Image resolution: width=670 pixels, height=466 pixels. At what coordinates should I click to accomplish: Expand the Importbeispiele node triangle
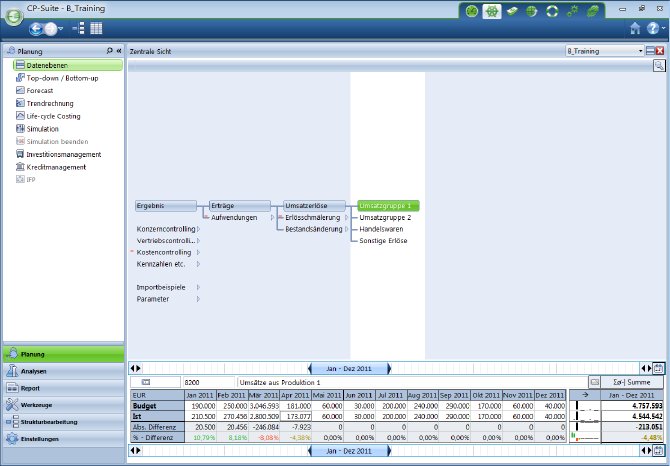coord(198,287)
